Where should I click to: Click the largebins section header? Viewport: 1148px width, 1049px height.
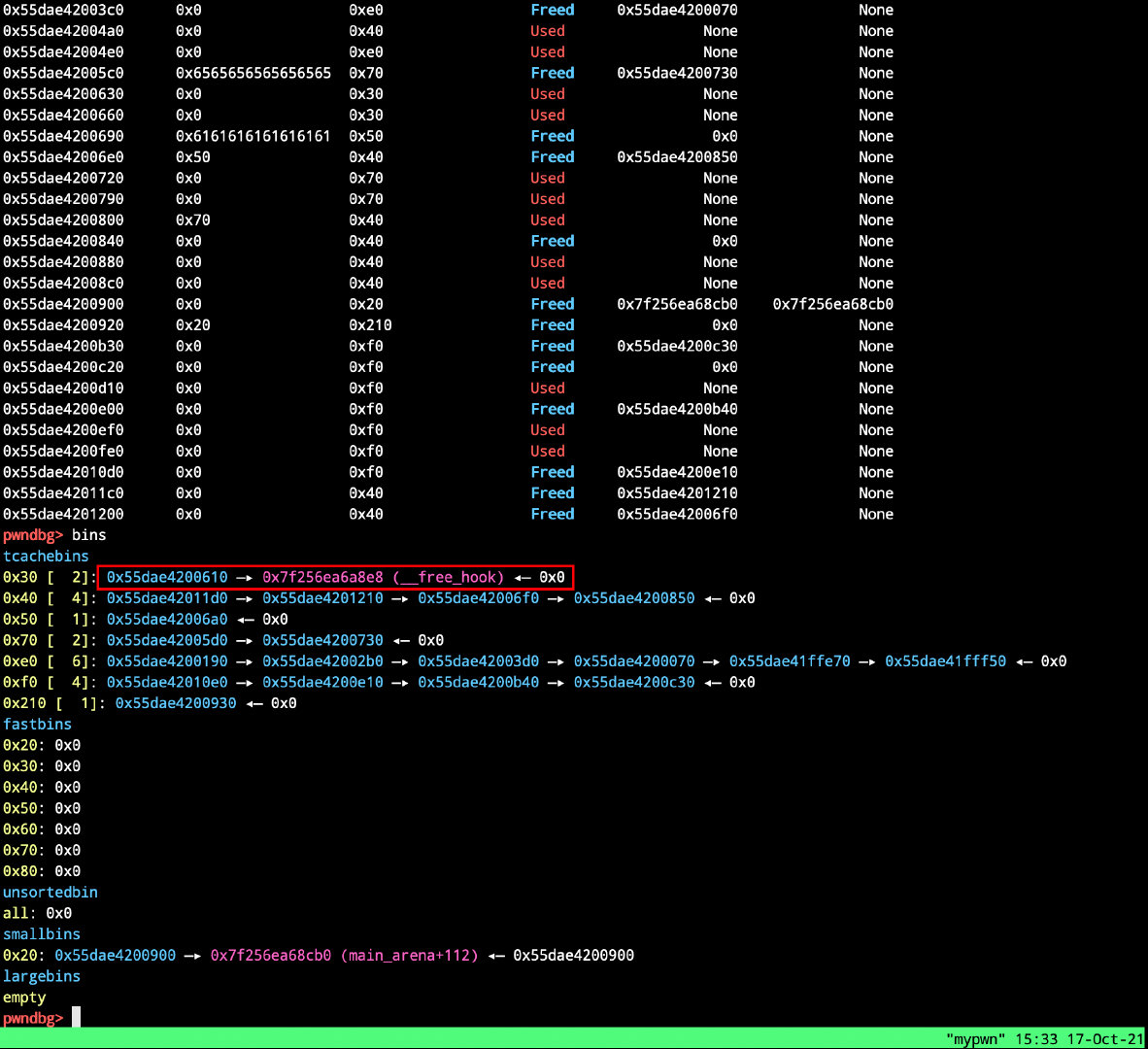[x=42, y=976]
